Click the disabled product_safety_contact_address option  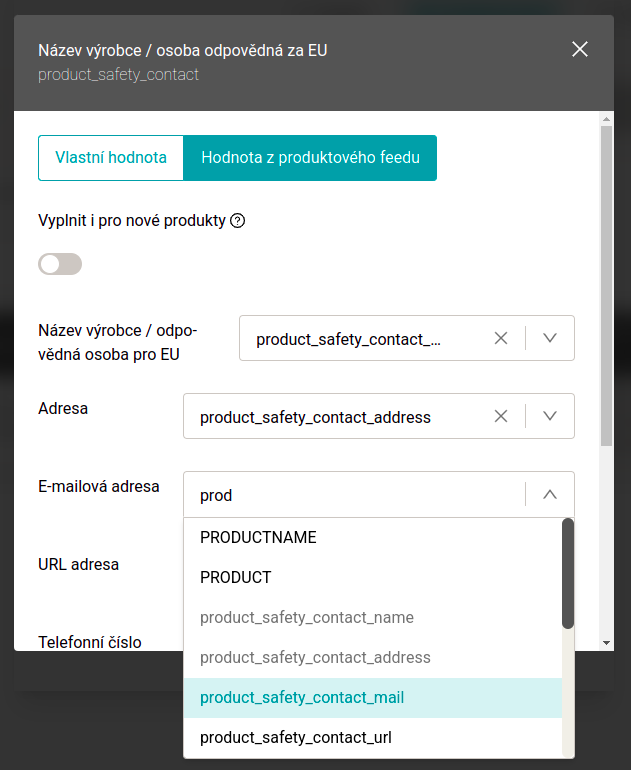tap(315, 657)
